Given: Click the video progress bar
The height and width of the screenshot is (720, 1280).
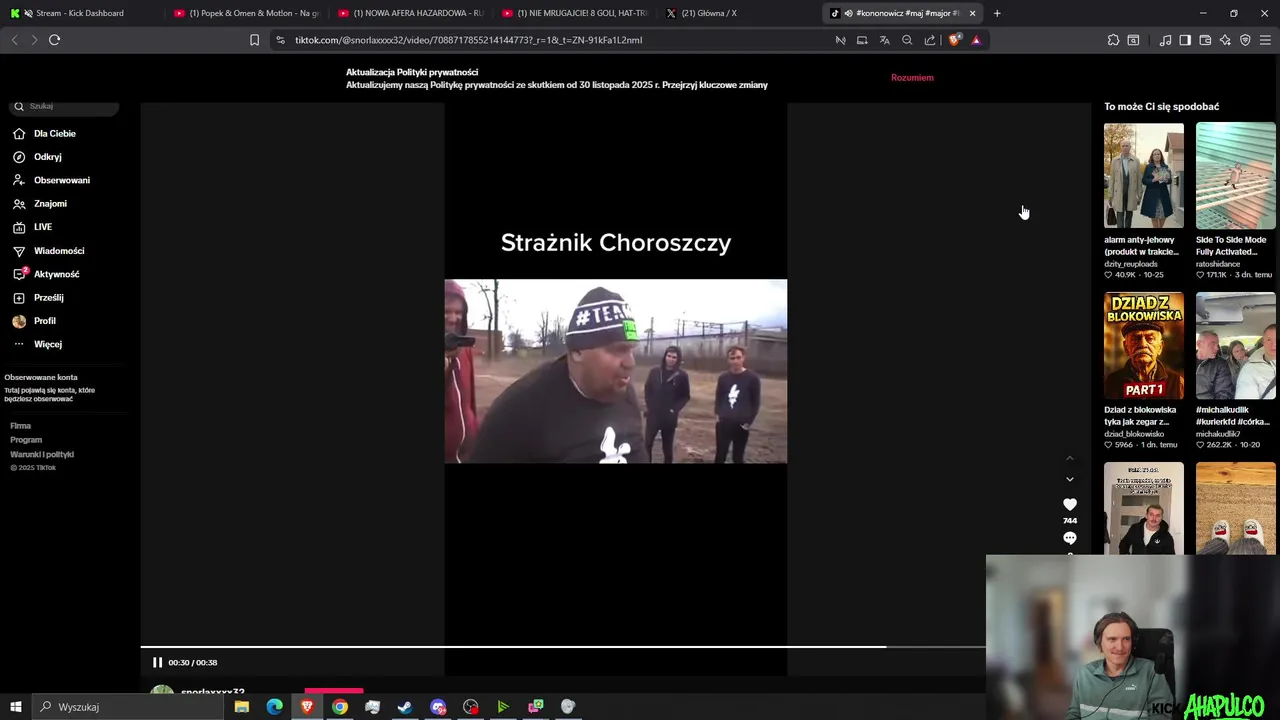Looking at the screenshot, I should click(x=563, y=647).
